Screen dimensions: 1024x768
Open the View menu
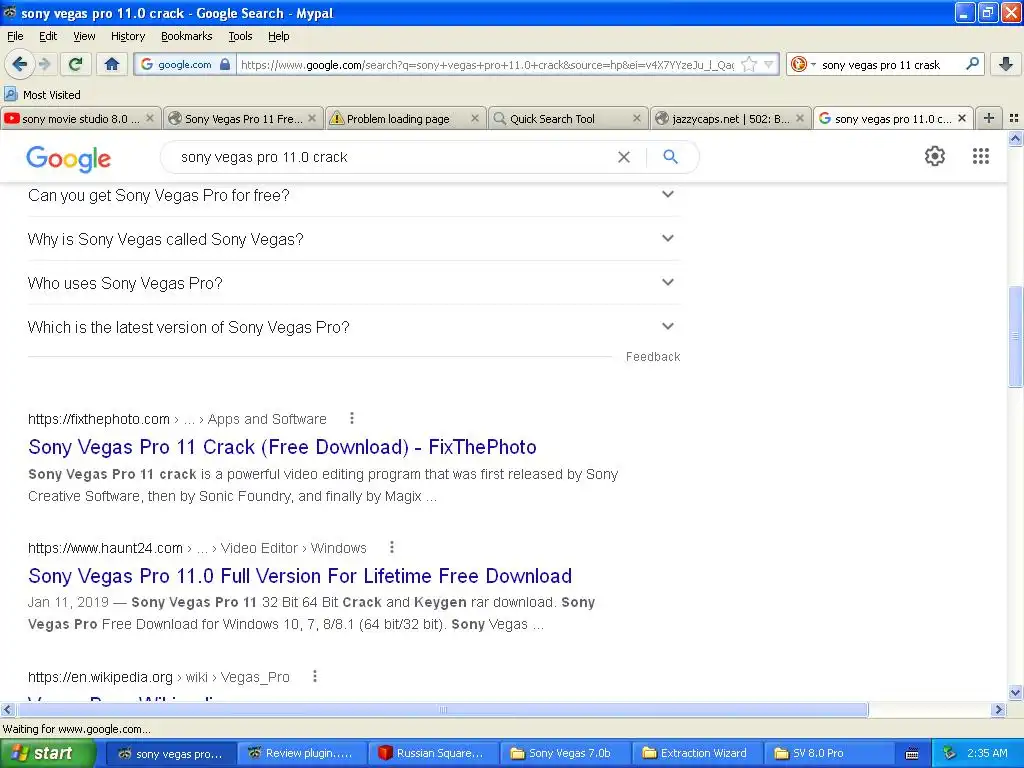pos(84,36)
